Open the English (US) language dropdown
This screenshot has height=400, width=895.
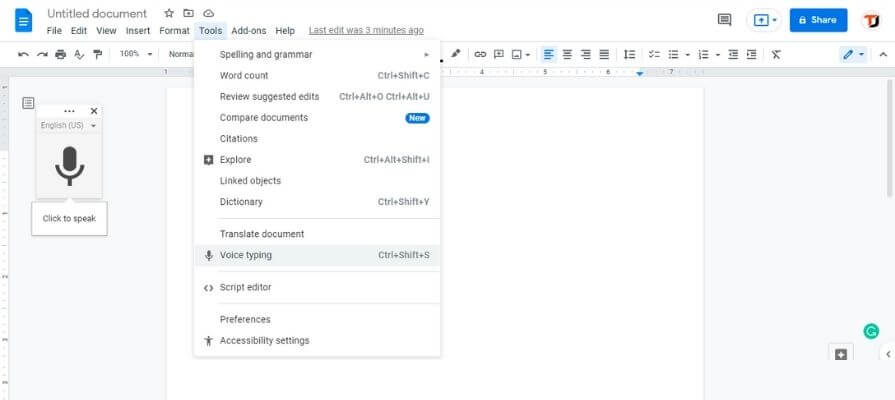pyautogui.click(x=68, y=126)
